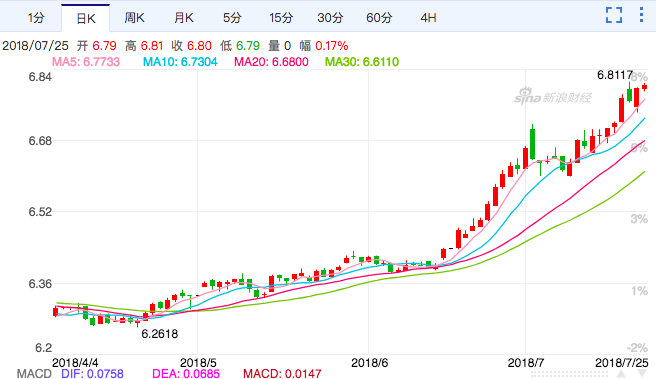
Task: Click the 2018/7/25 date axis label
Action: pyautogui.click(x=621, y=362)
